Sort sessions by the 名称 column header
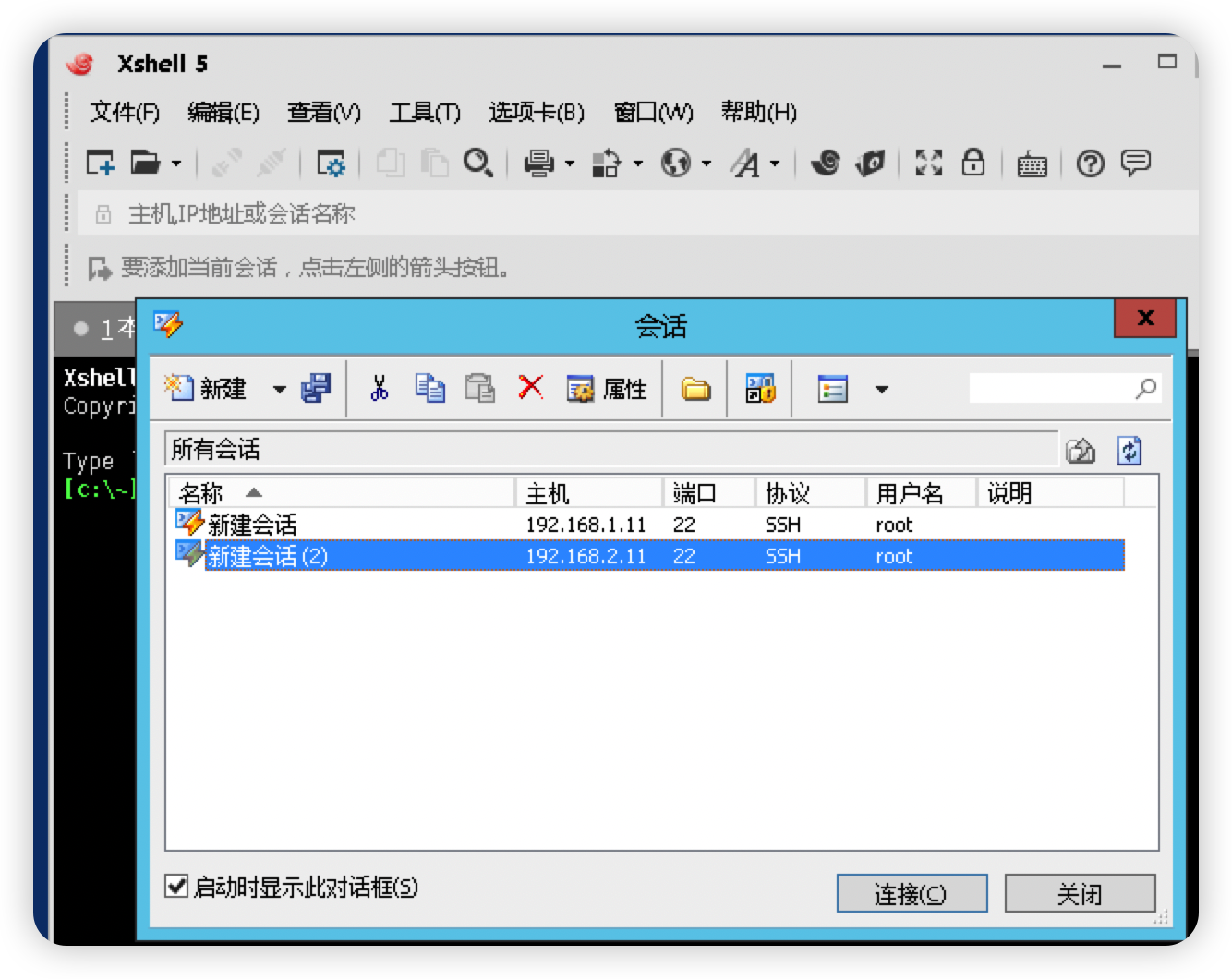1232x979 pixels. pyautogui.click(x=341, y=493)
